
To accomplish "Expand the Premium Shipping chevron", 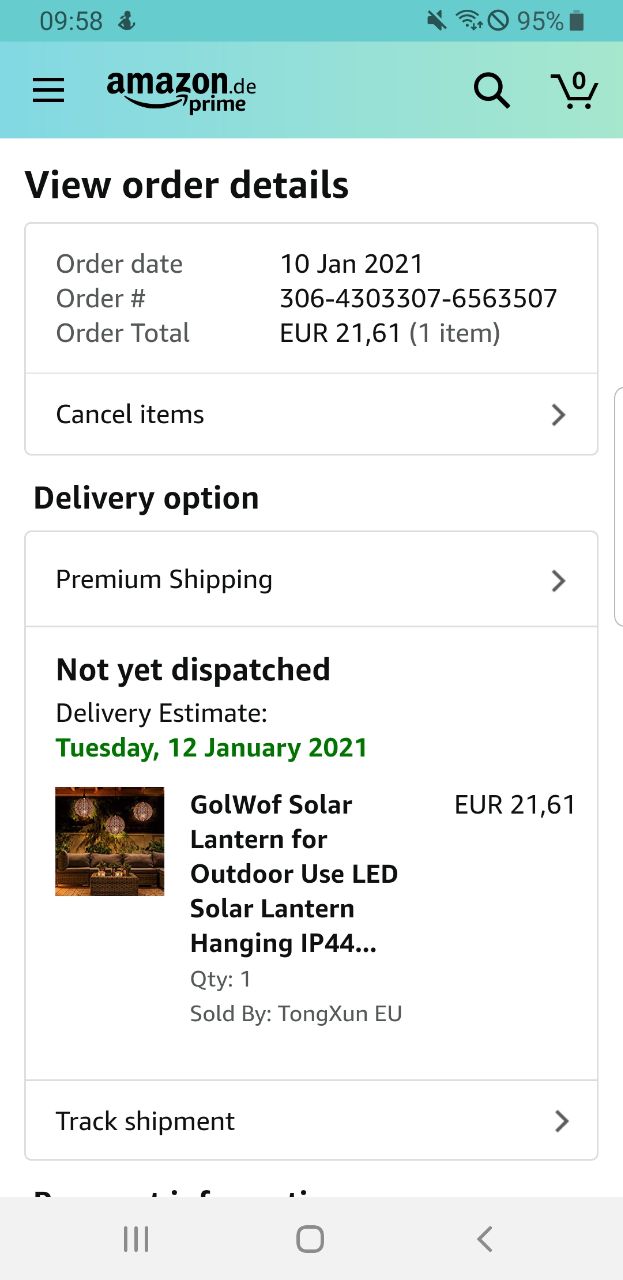I will tap(558, 581).
